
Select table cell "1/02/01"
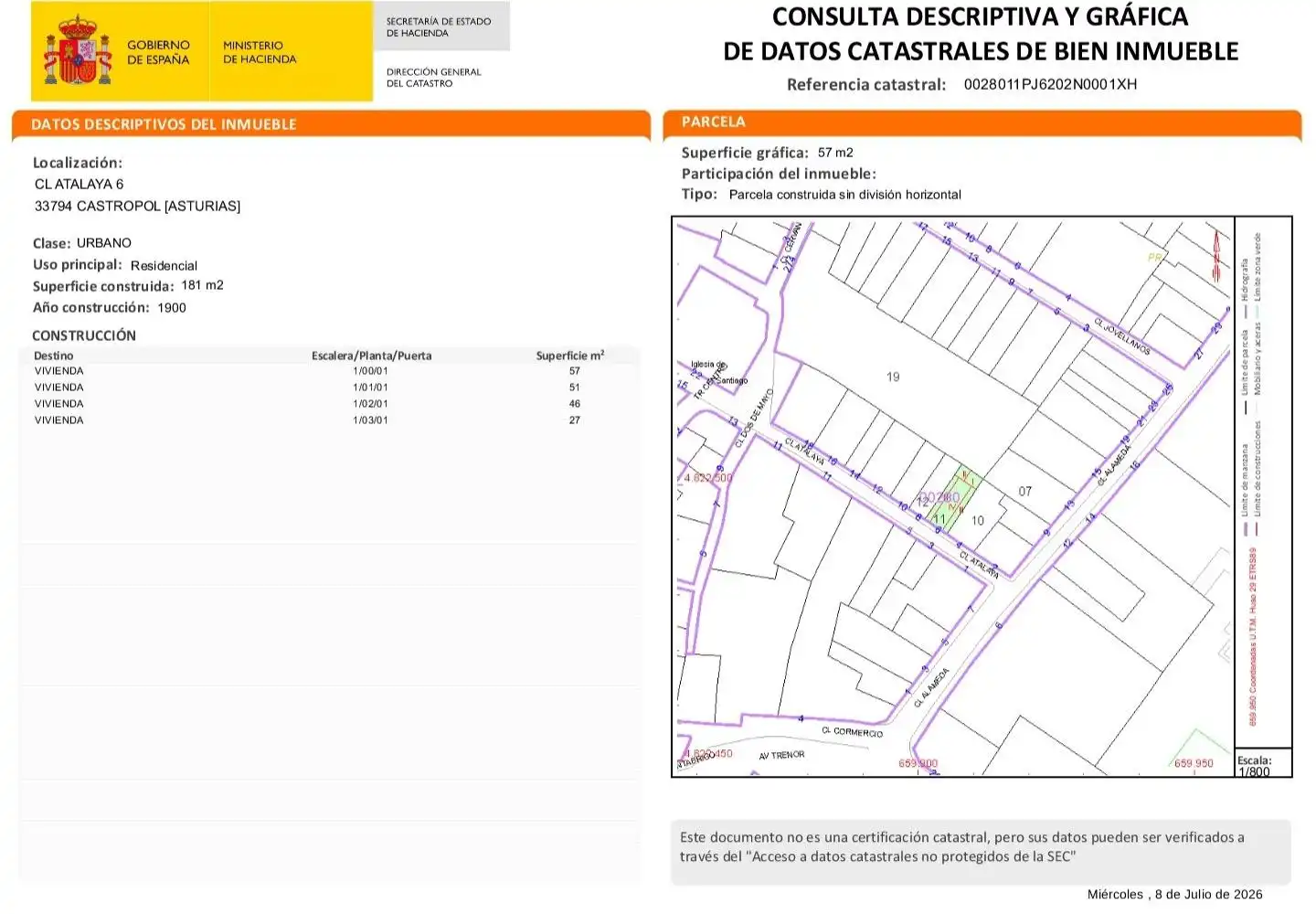click(370, 404)
